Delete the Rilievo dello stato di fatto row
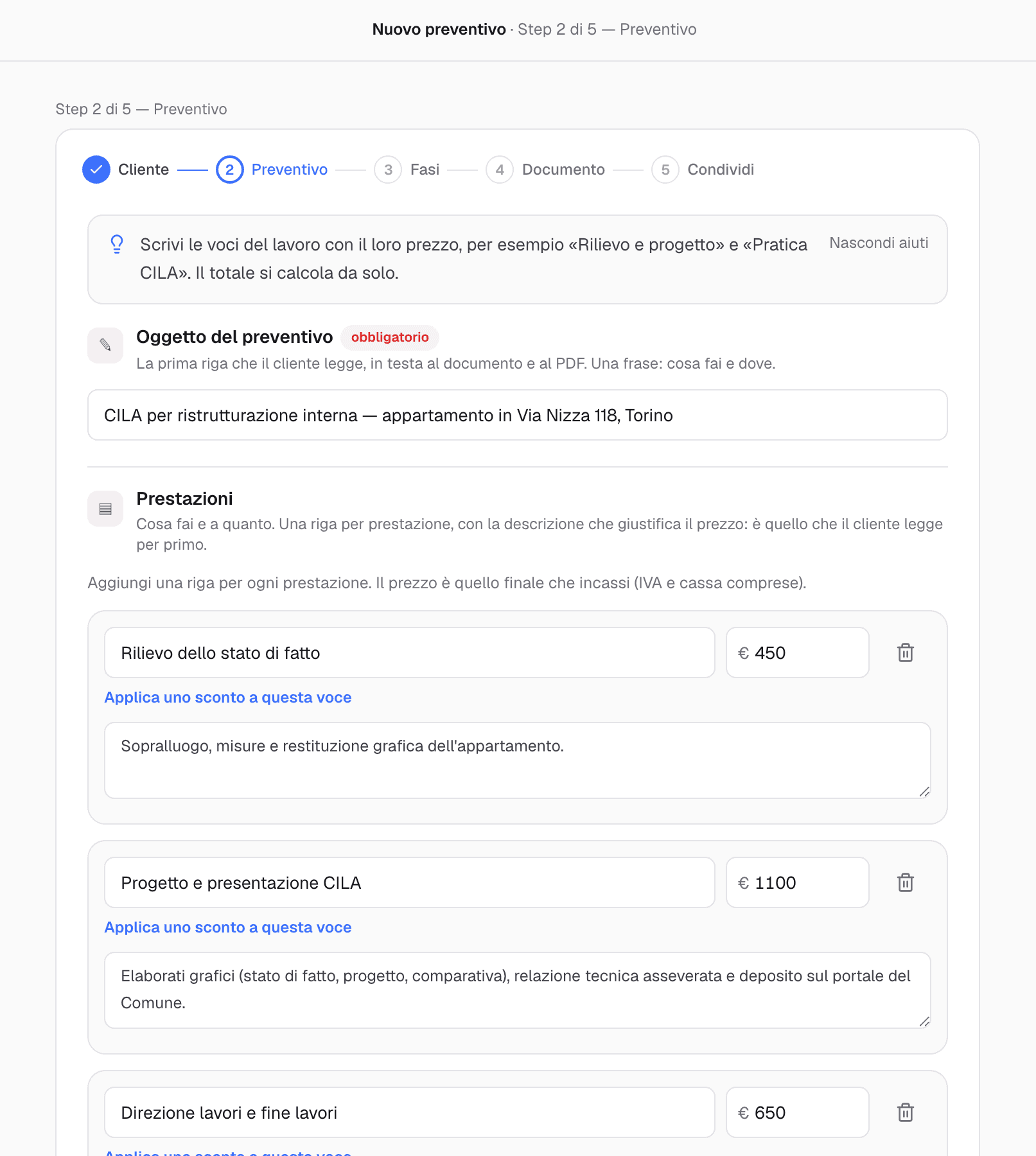The image size is (1036, 1156). (906, 652)
